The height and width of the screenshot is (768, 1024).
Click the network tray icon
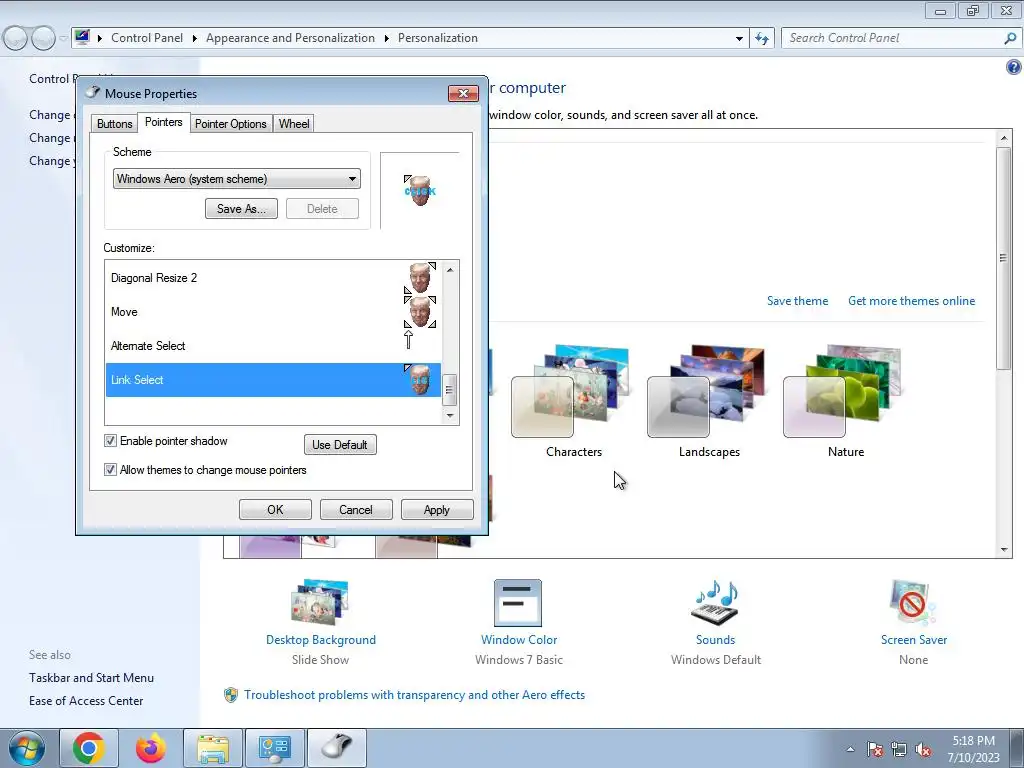(899, 750)
